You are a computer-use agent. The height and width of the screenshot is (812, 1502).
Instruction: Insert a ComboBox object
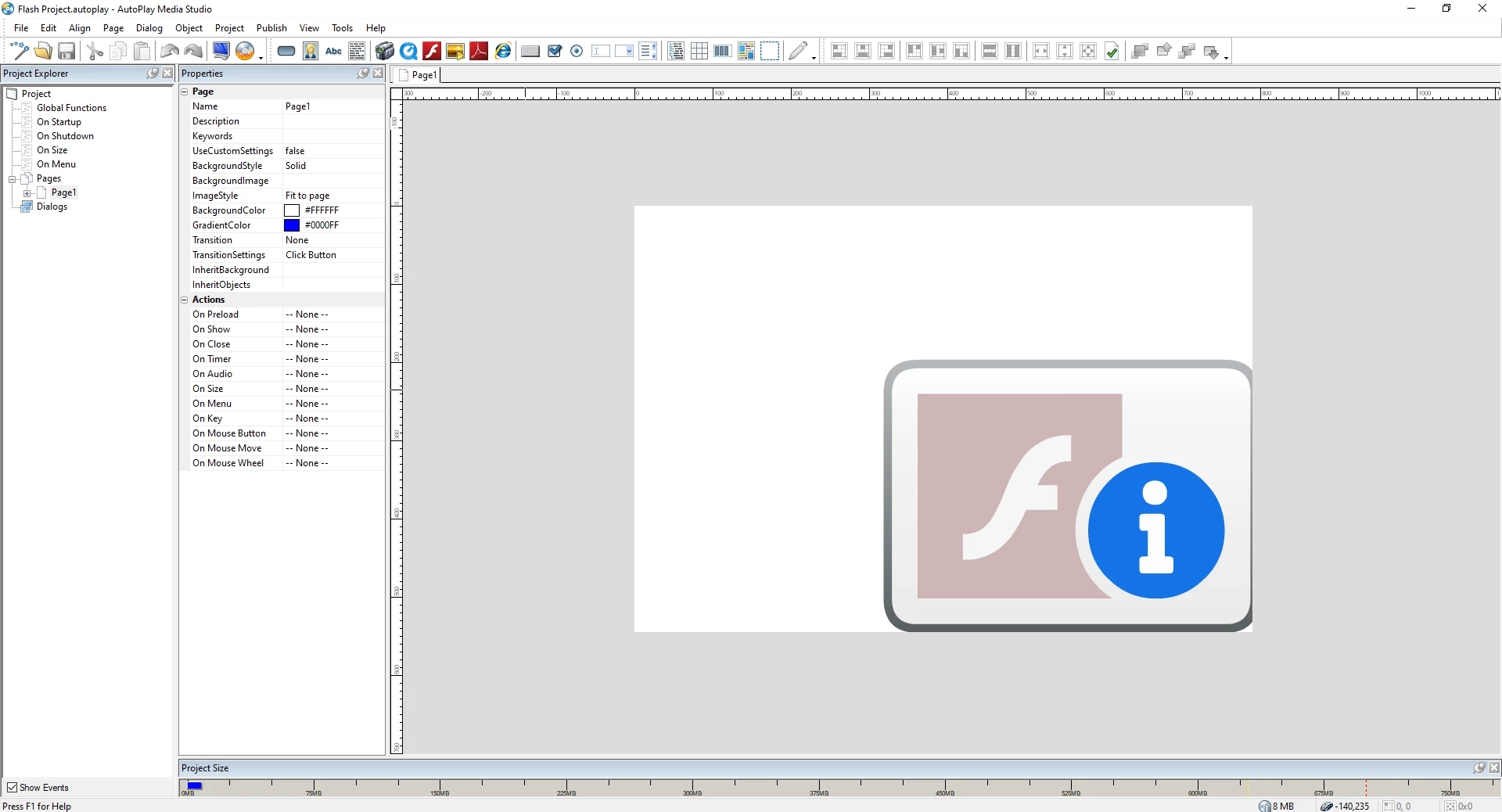click(x=624, y=52)
